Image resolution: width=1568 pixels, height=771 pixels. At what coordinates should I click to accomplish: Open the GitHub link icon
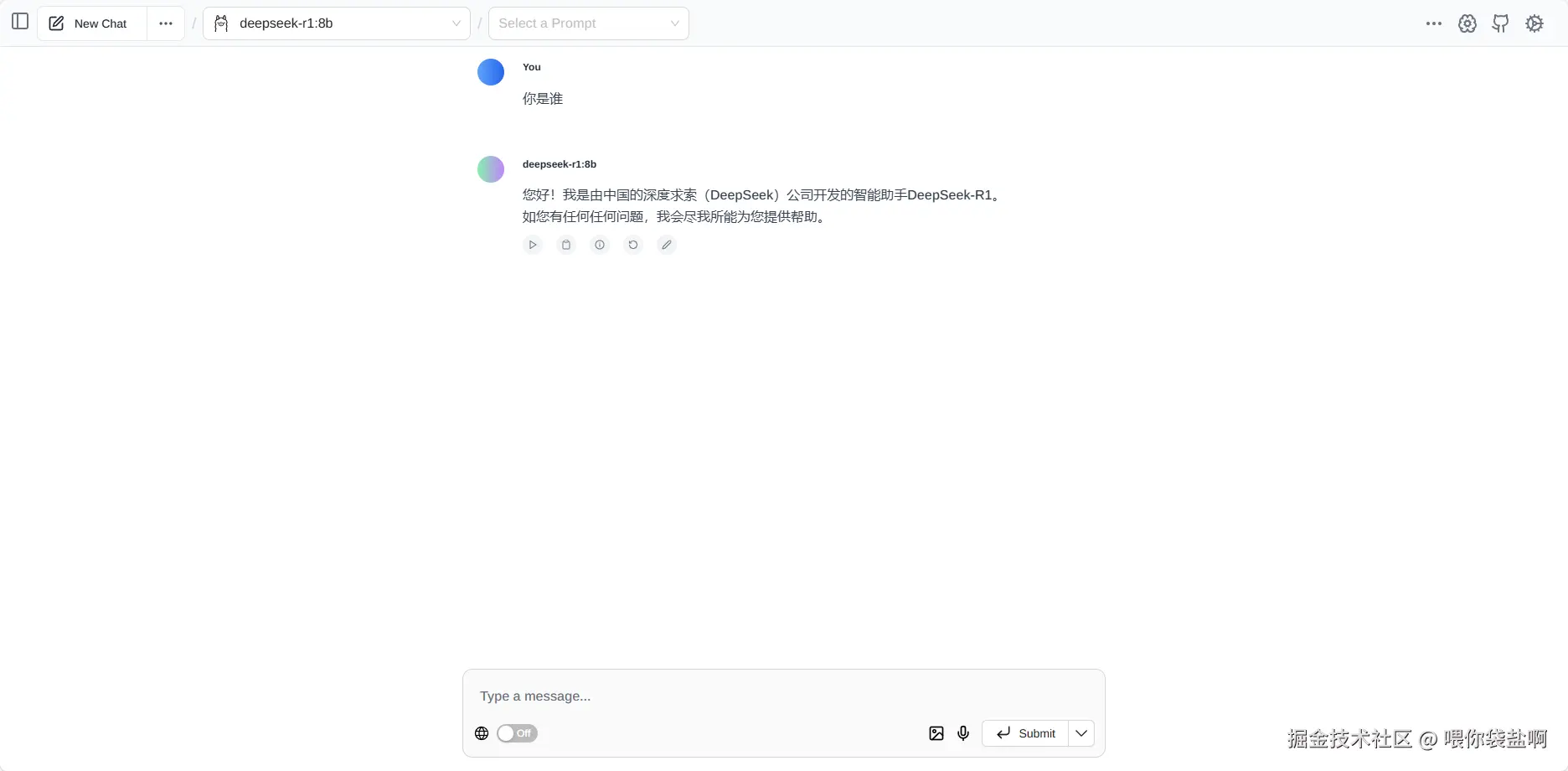[x=1501, y=23]
